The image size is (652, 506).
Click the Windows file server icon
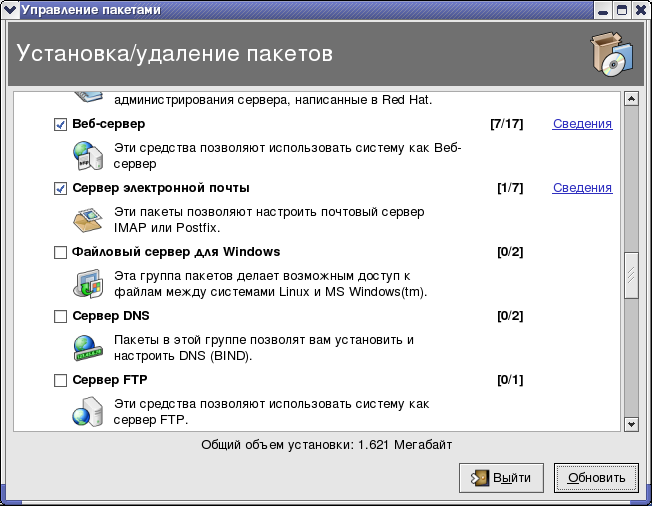click(87, 283)
